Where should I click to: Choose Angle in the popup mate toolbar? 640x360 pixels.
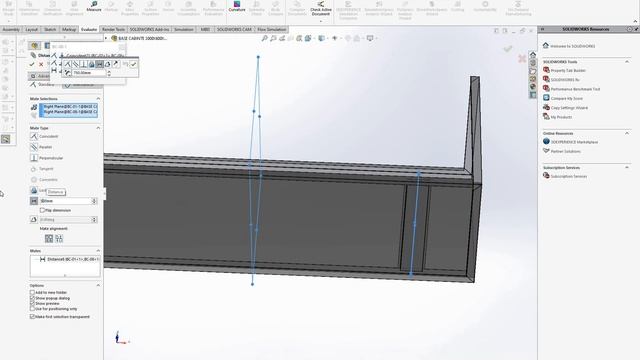(108, 64)
